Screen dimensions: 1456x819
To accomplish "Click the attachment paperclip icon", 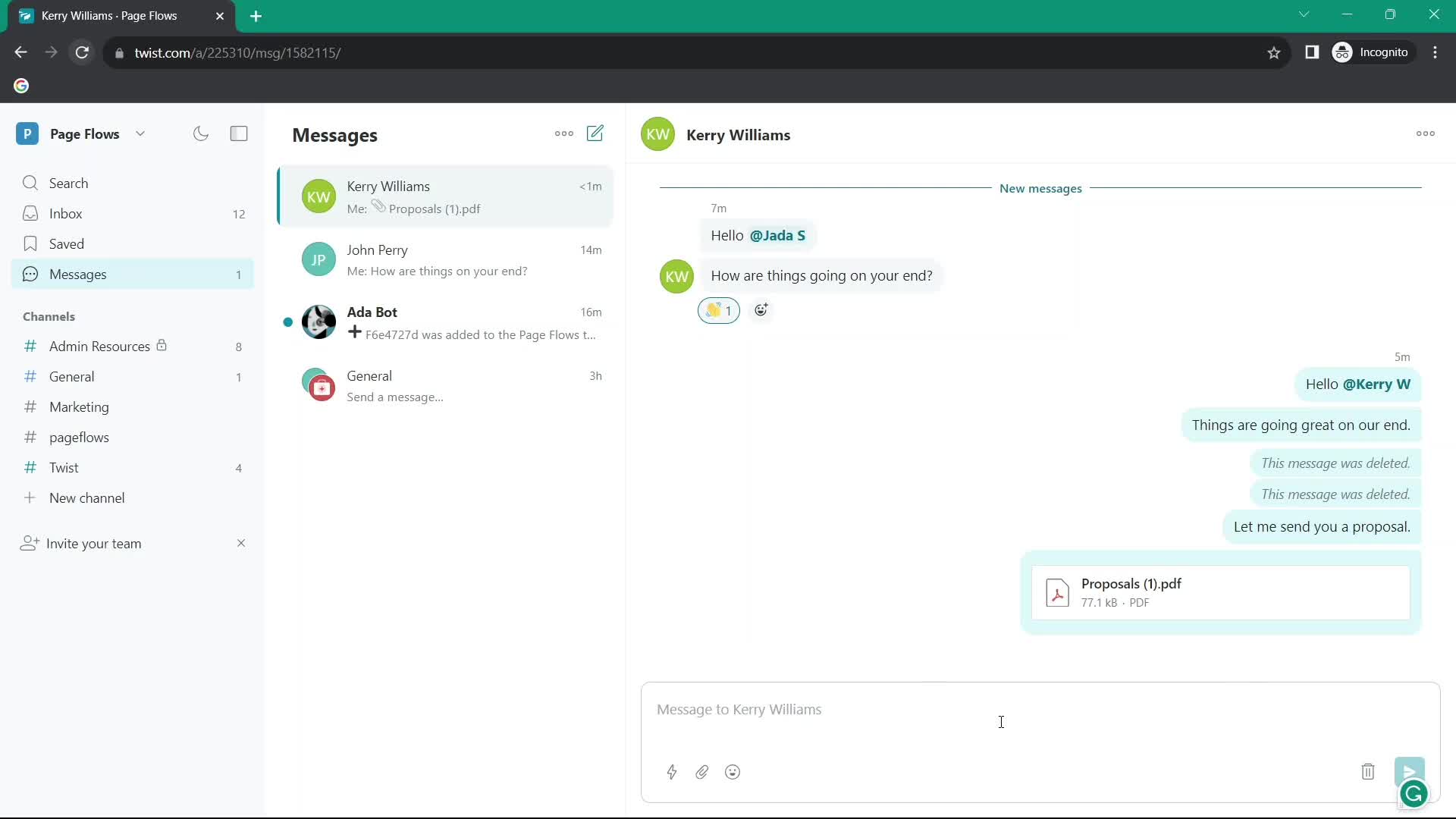I will pyautogui.click(x=703, y=772).
